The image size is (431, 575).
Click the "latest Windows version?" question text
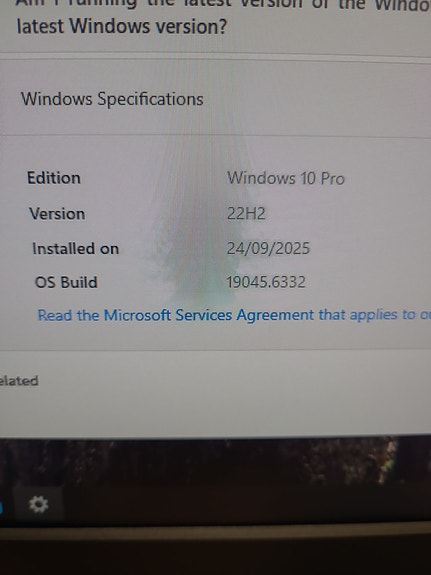pyautogui.click(x=122, y=26)
